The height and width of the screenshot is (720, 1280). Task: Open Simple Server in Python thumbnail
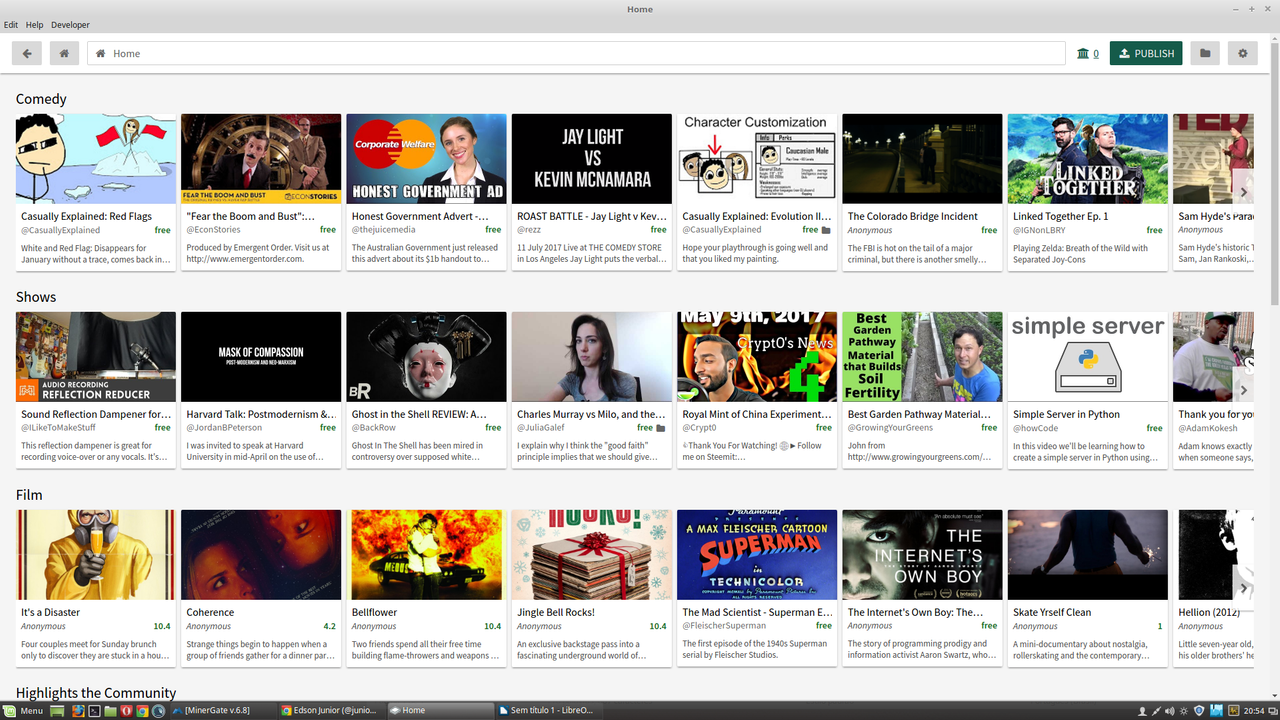tap(1088, 357)
